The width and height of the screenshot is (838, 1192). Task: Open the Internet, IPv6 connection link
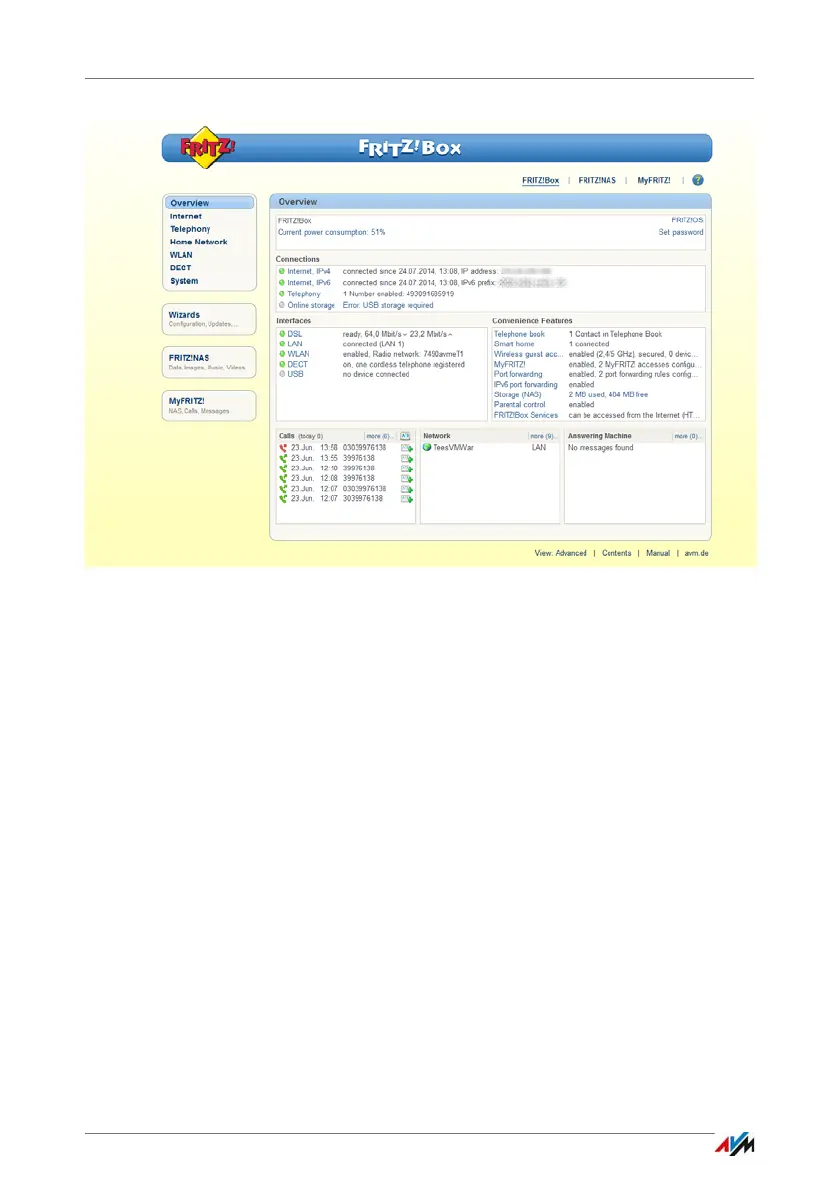tap(309, 283)
